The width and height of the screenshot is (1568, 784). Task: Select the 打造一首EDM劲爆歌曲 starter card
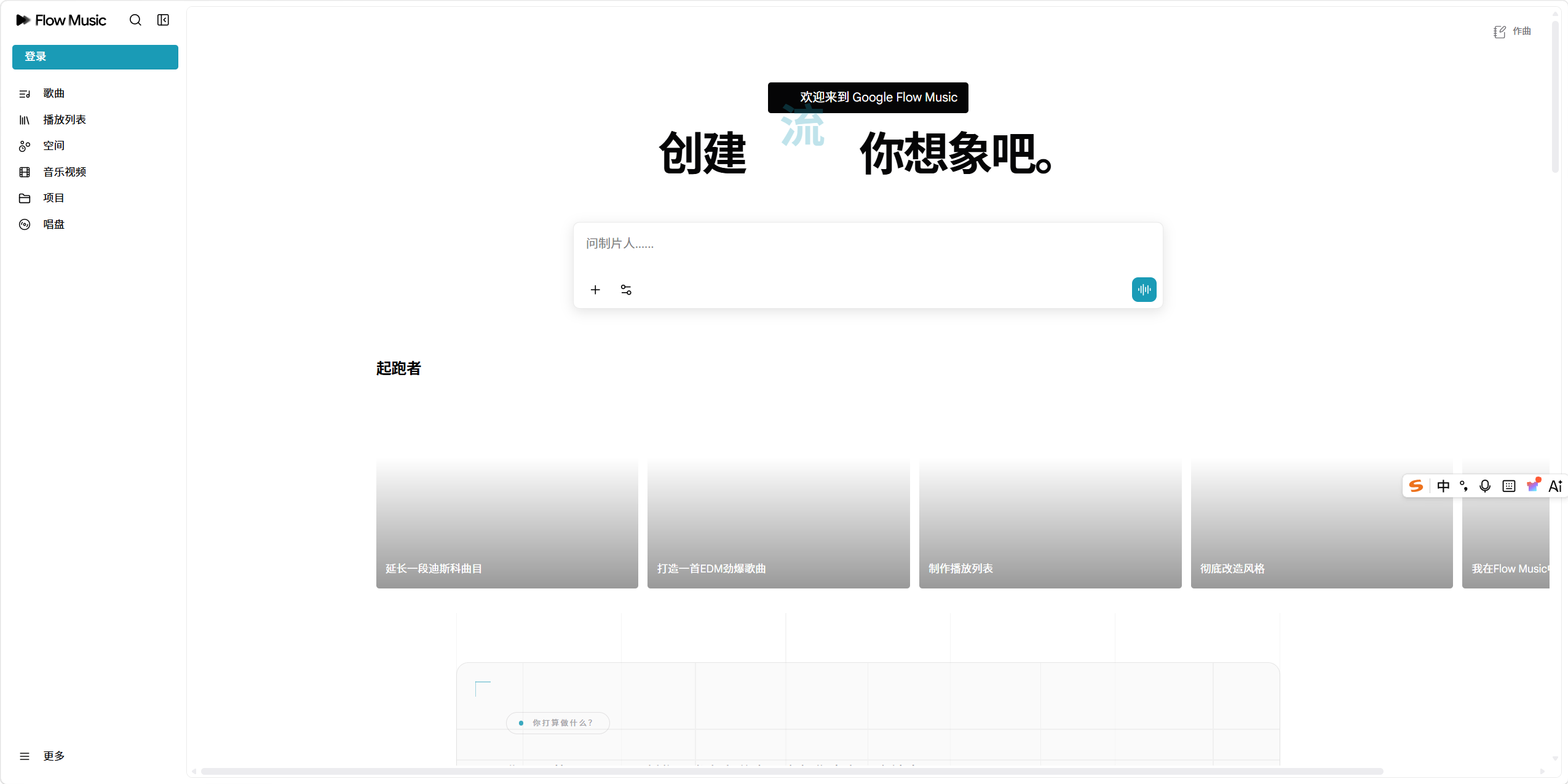(778, 523)
